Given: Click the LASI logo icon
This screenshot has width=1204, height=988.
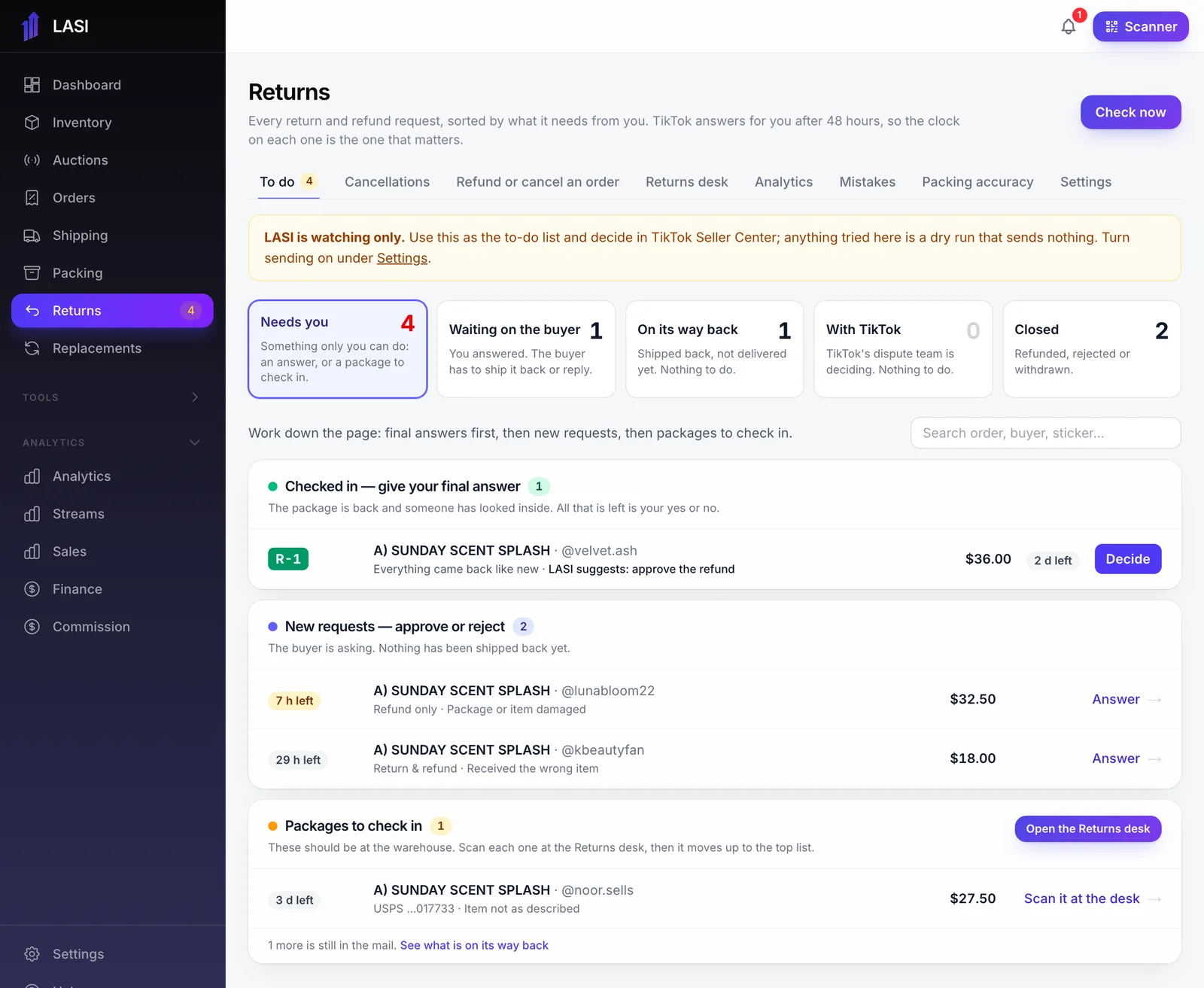Looking at the screenshot, I should 31,26.
